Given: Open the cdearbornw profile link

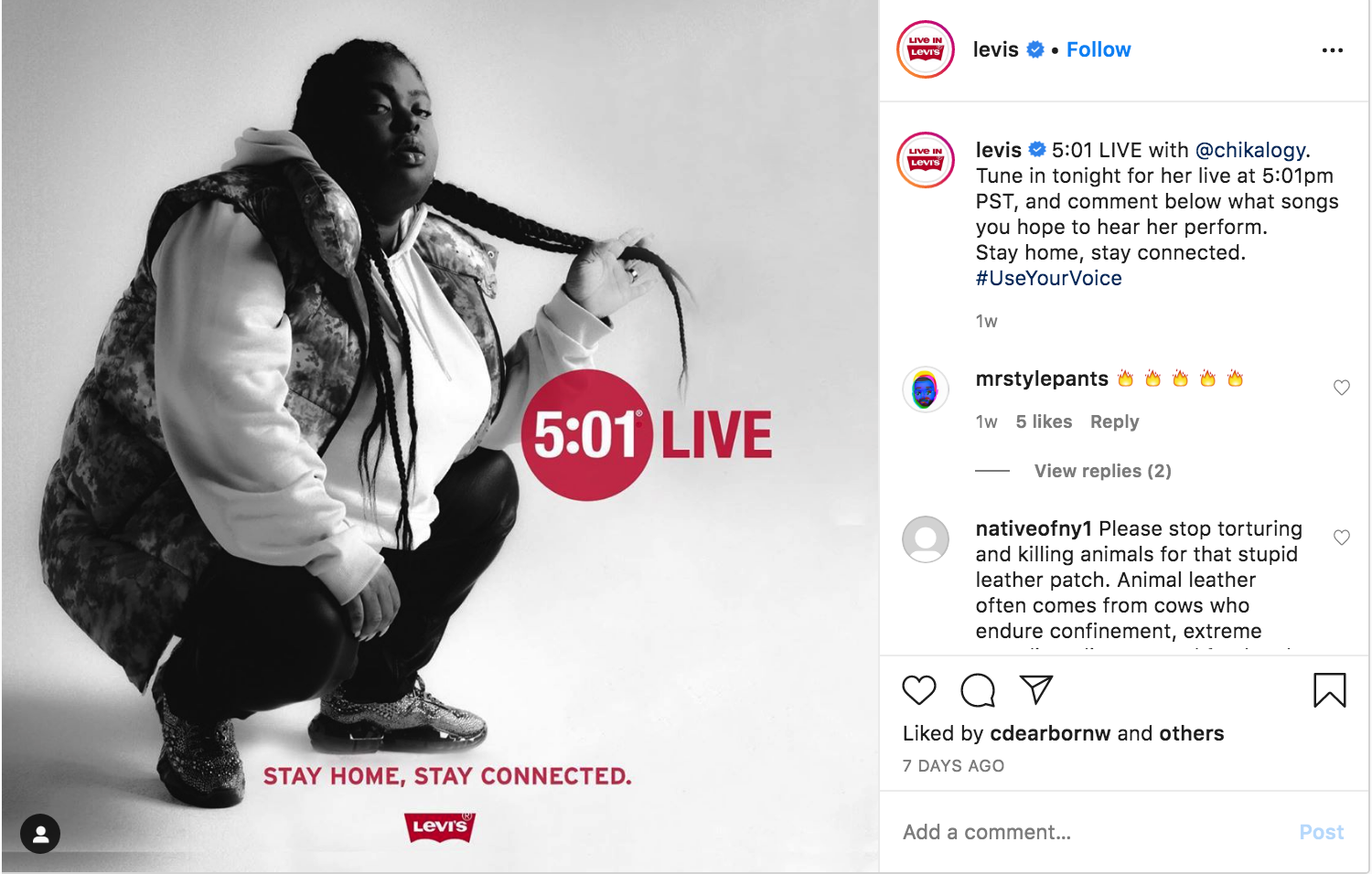Looking at the screenshot, I should point(1050,733).
